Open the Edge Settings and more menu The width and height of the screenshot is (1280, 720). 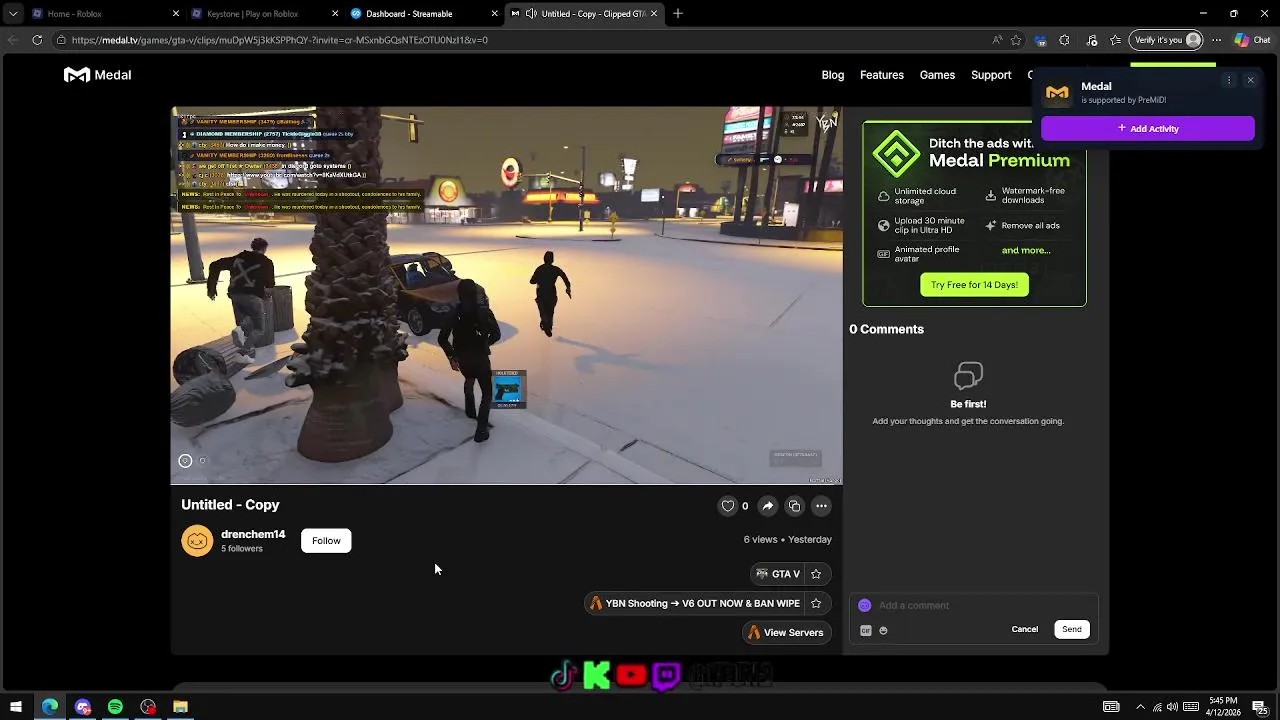[x=1216, y=40]
